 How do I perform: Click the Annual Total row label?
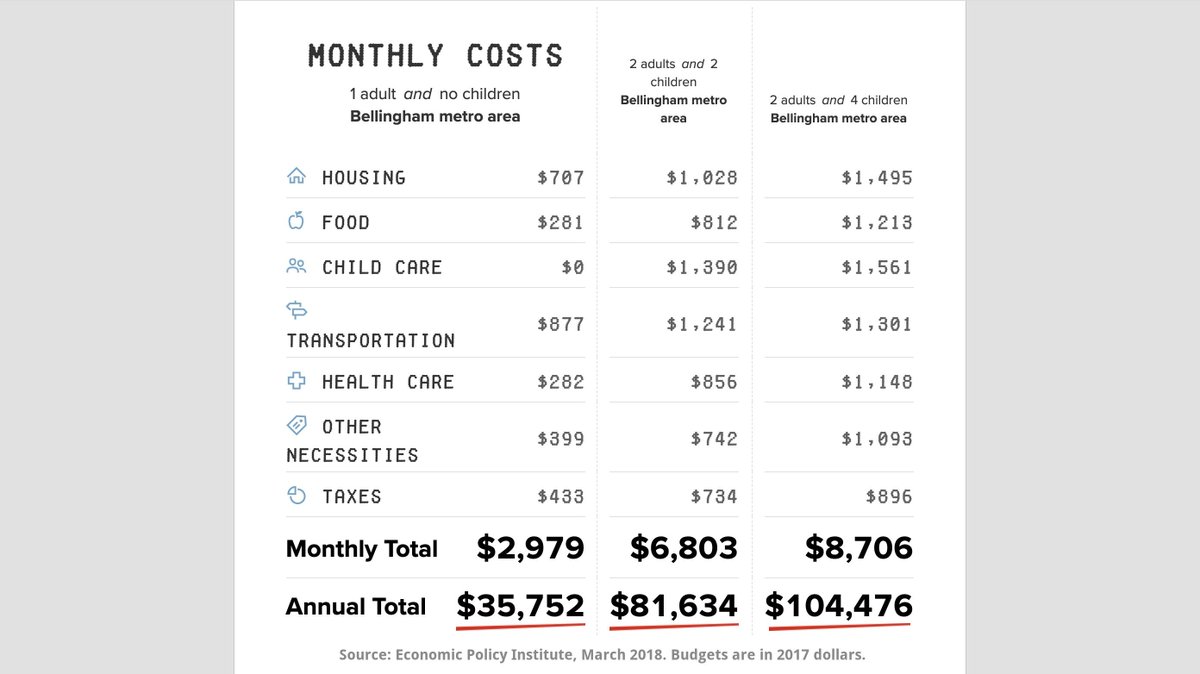[x=356, y=607]
